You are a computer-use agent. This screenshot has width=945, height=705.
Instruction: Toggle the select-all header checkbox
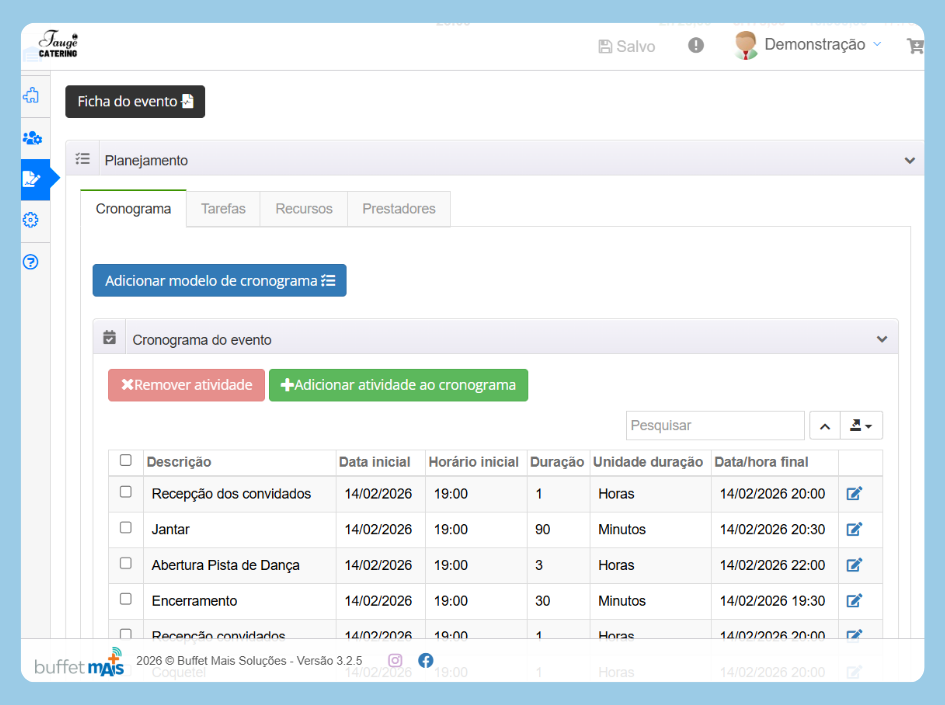(126, 461)
